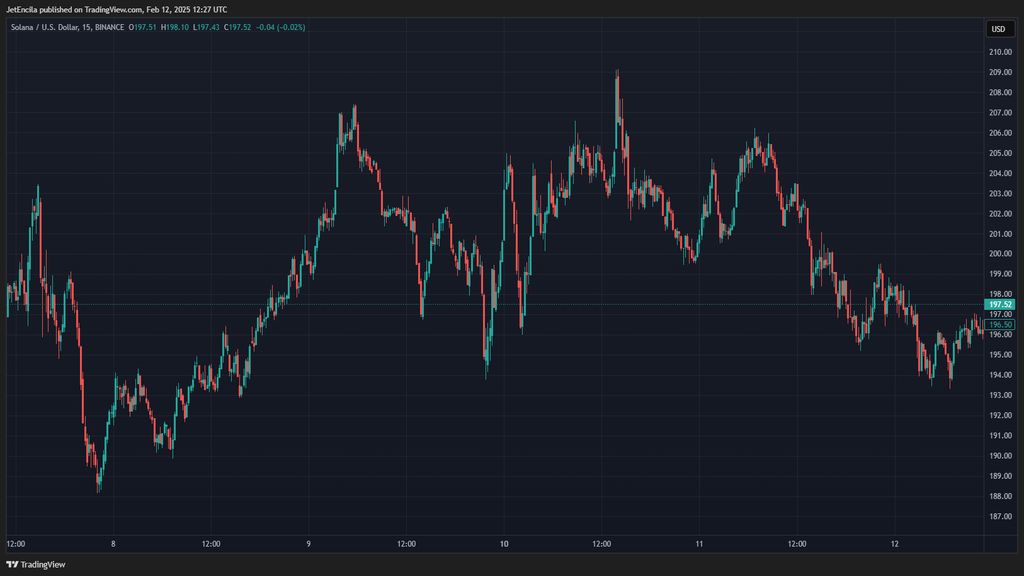The image size is (1024, 576).
Task: Click the 210.00 label on price axis
Action: [x=1000, y=52]
